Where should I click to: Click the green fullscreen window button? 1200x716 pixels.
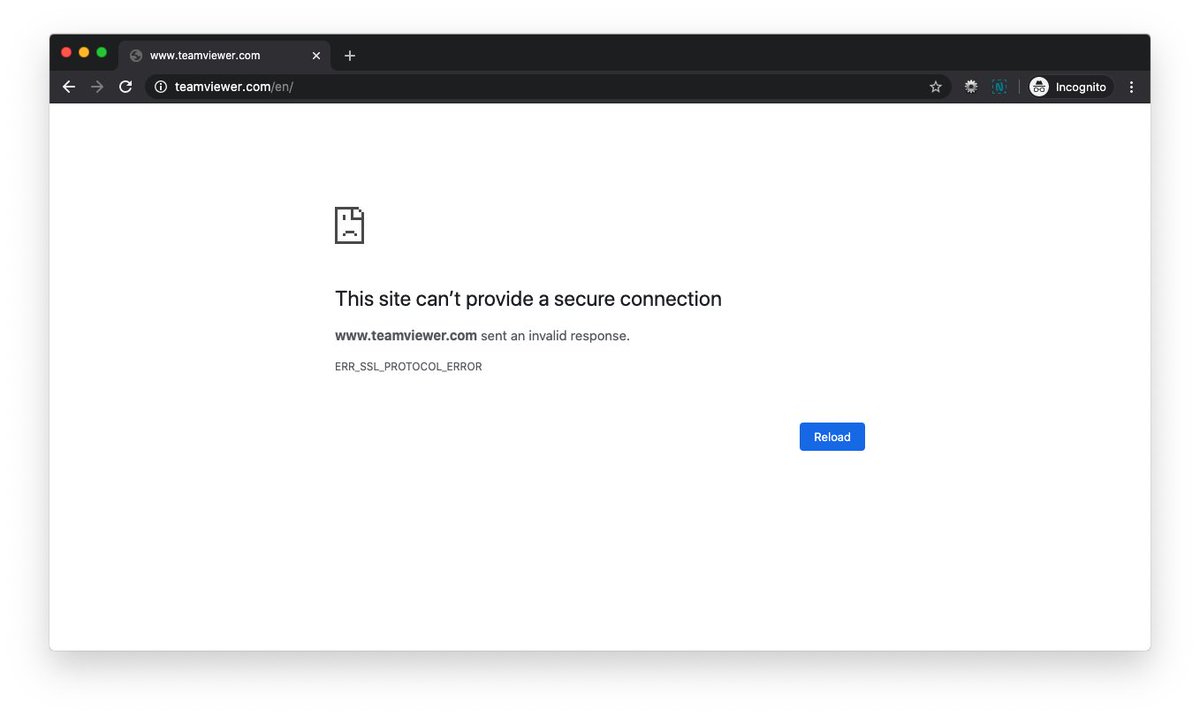[101, 52]
